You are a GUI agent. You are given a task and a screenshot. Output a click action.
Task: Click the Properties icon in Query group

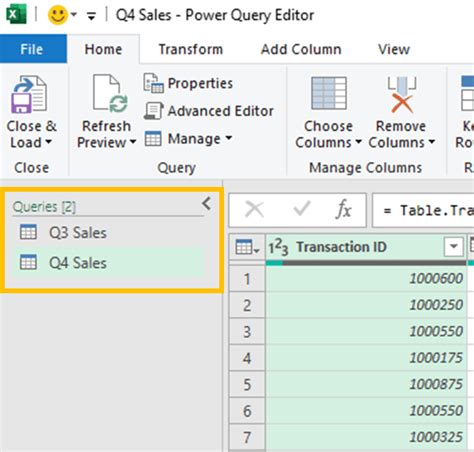pyautogui.click(x=153, y=83)
